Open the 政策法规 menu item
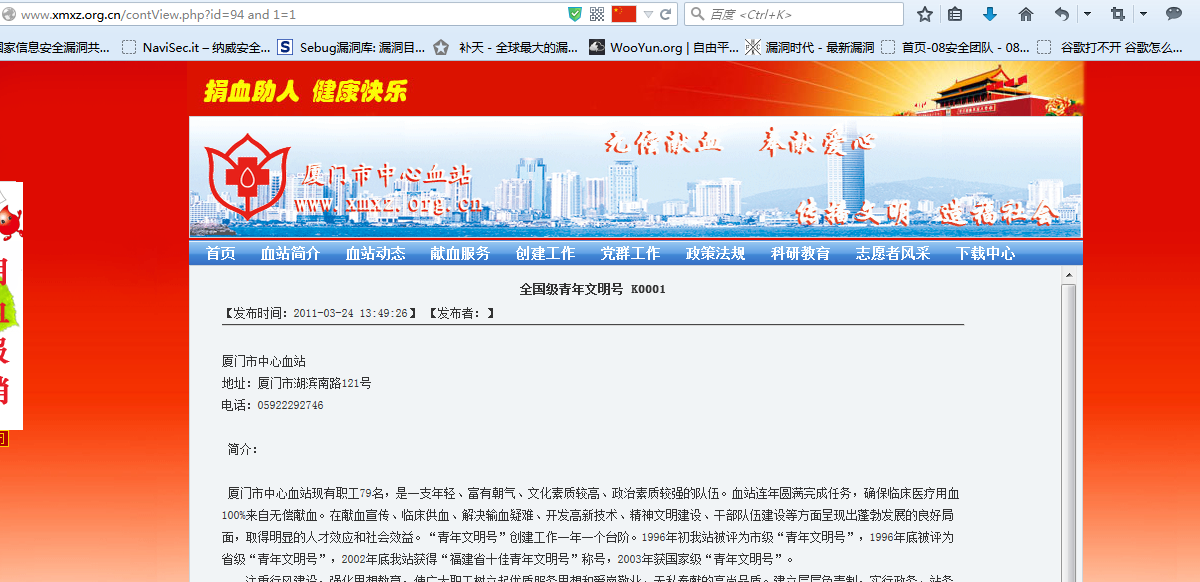Viewport: 1200px width, 582px height. pyautogui.click(x=716, y=253)
